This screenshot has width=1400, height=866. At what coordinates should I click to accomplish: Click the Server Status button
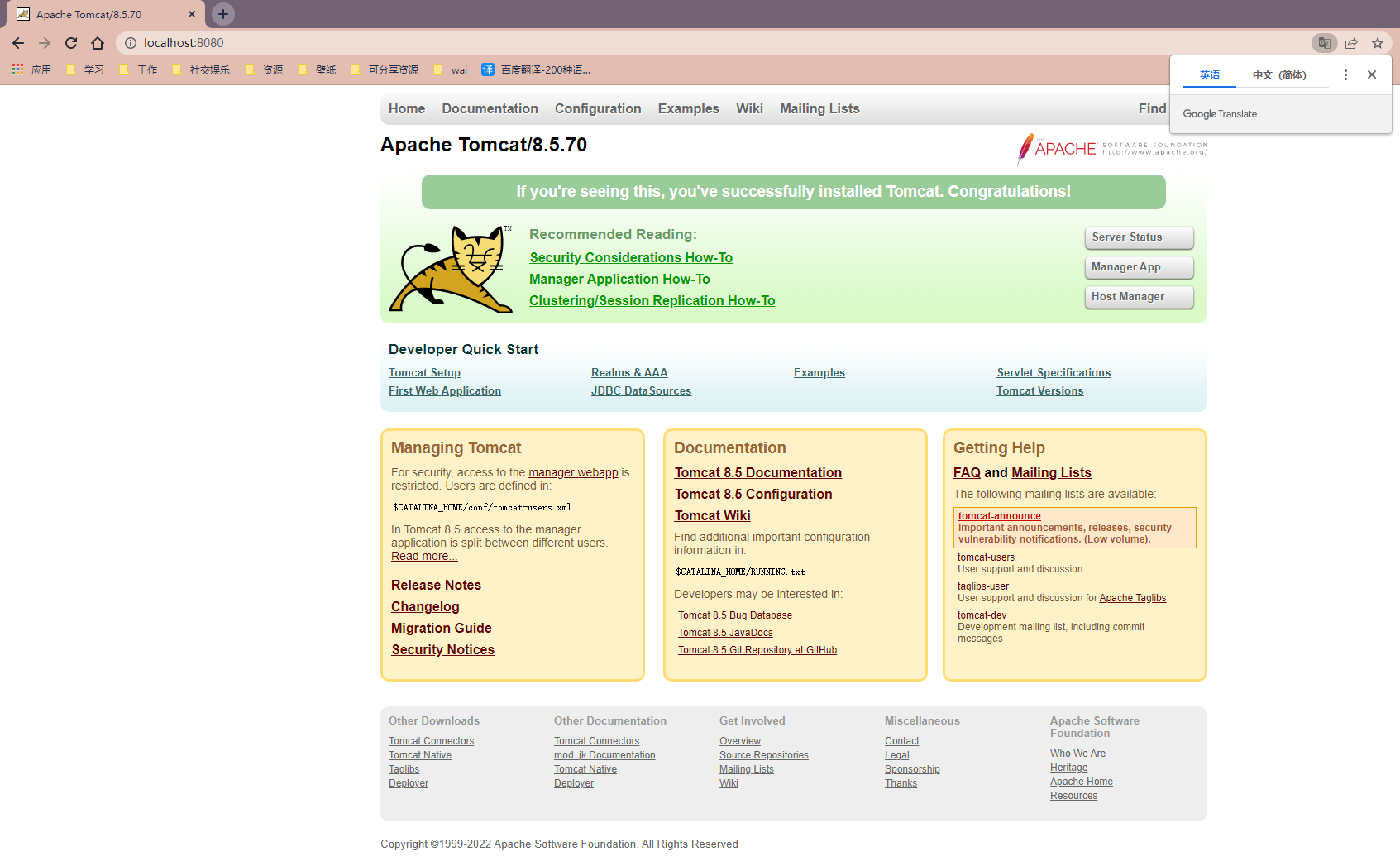(x=1139, y=237)
